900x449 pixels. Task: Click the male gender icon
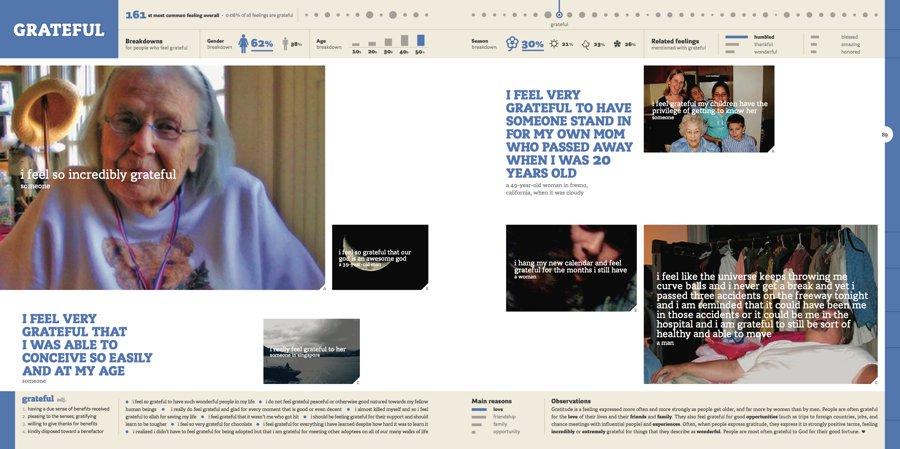[x=283, y=44]
